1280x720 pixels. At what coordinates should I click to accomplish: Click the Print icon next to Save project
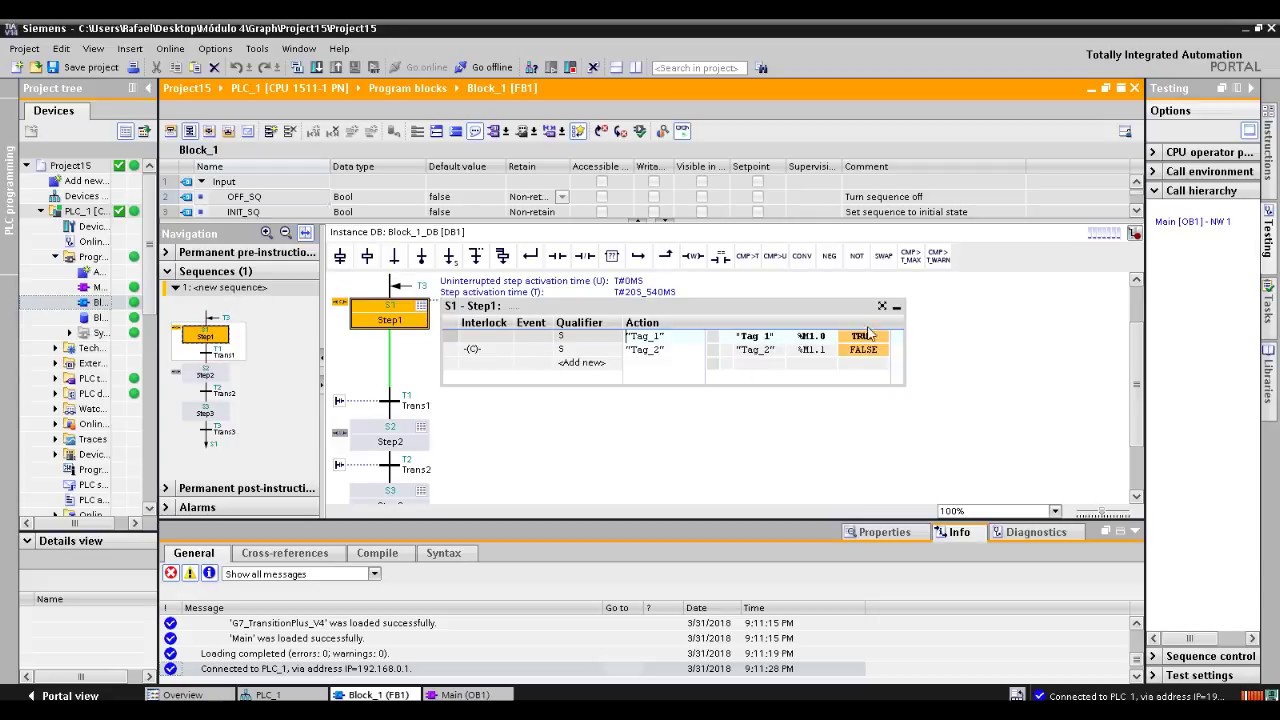coord(133,67)
